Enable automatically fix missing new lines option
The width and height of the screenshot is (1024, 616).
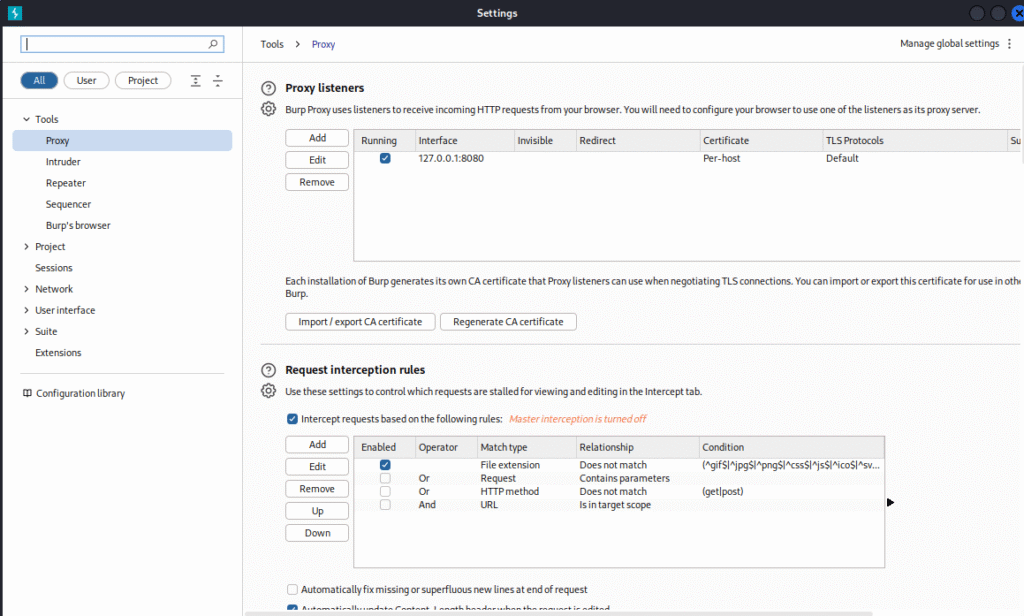coord(292,589)
